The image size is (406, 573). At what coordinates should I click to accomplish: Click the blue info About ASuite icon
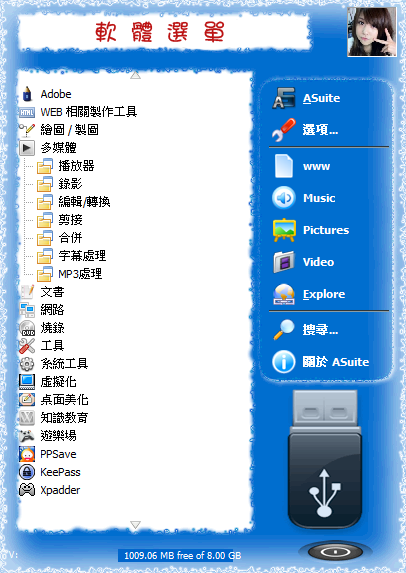point(284,362)
